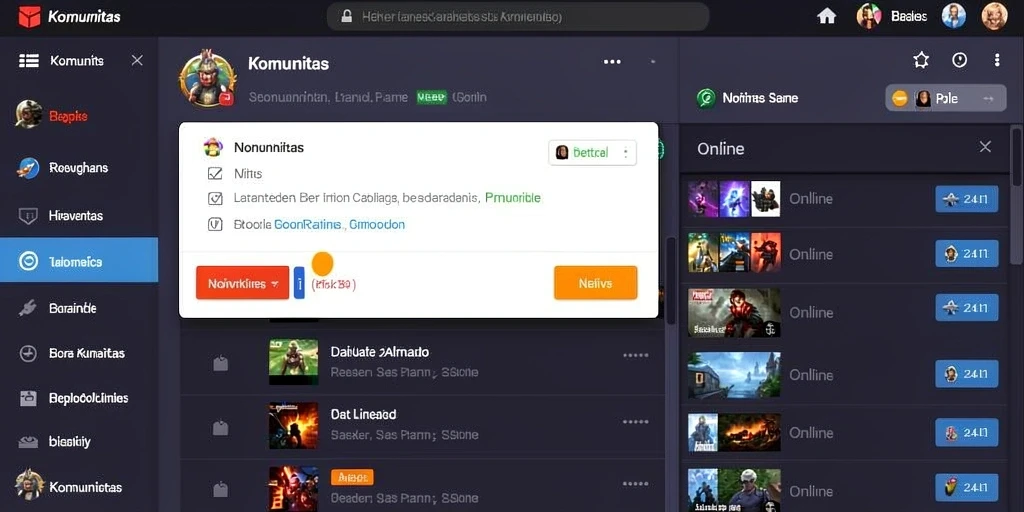
Task: Click the hamburger list icon next to Komunits
Action: pos(29,61)
